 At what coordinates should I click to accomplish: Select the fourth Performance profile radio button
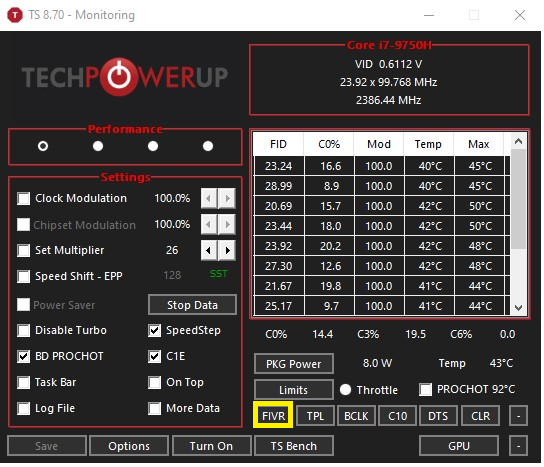click(x=208, y=146)
